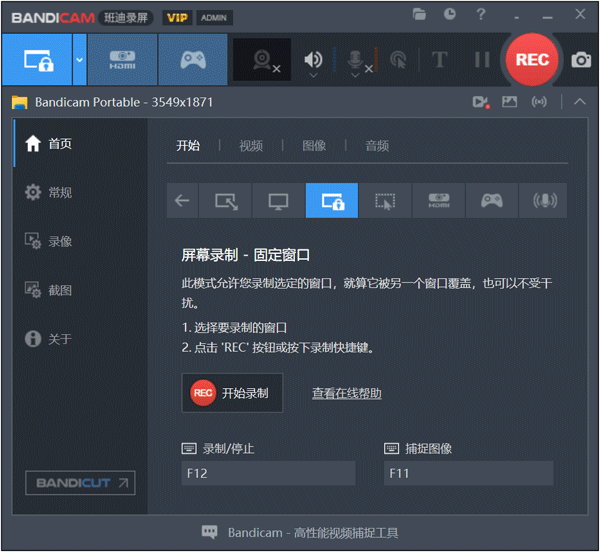Toggle the mouse click effect
600x554 pixels.
(398, 60)
